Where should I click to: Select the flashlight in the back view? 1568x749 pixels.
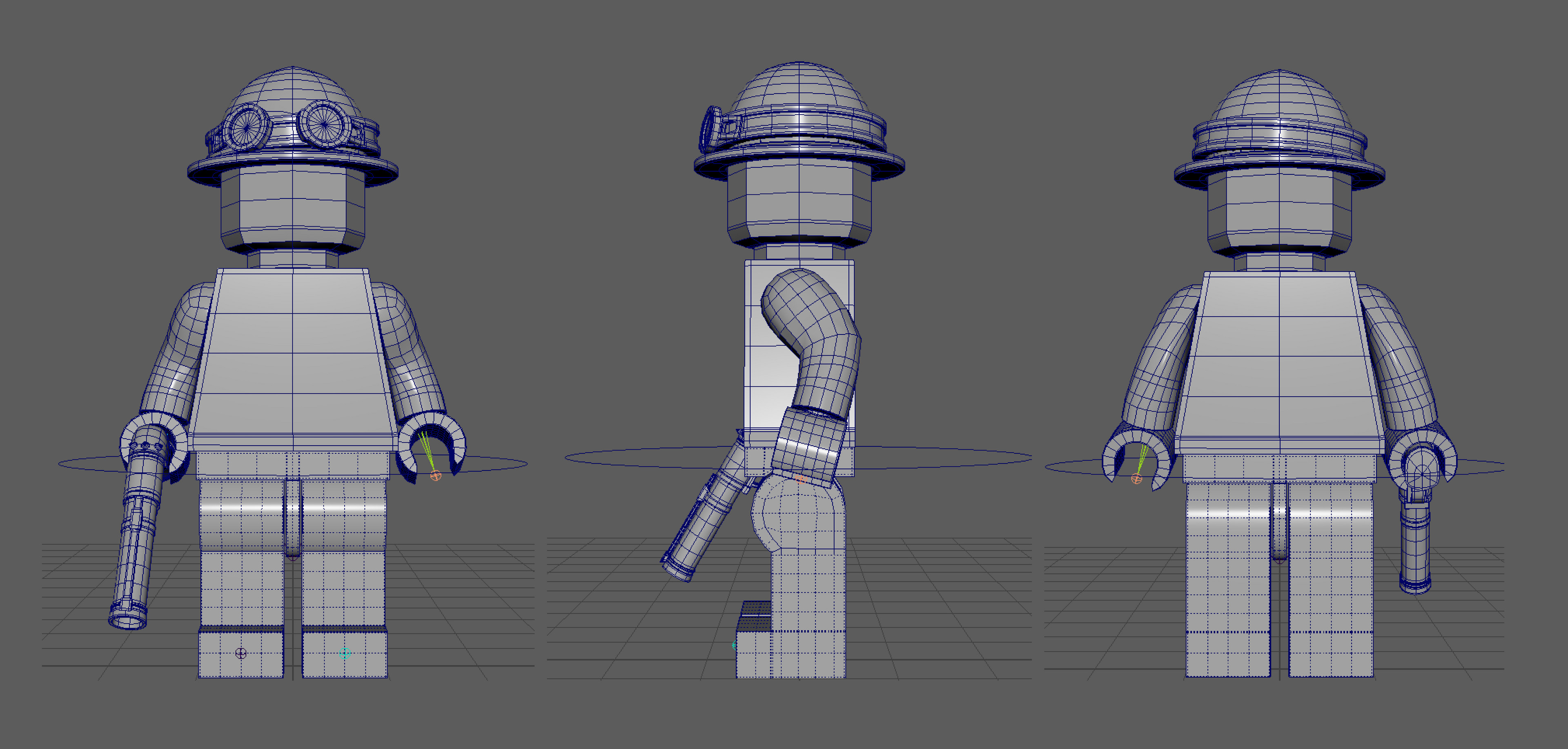1417,521
